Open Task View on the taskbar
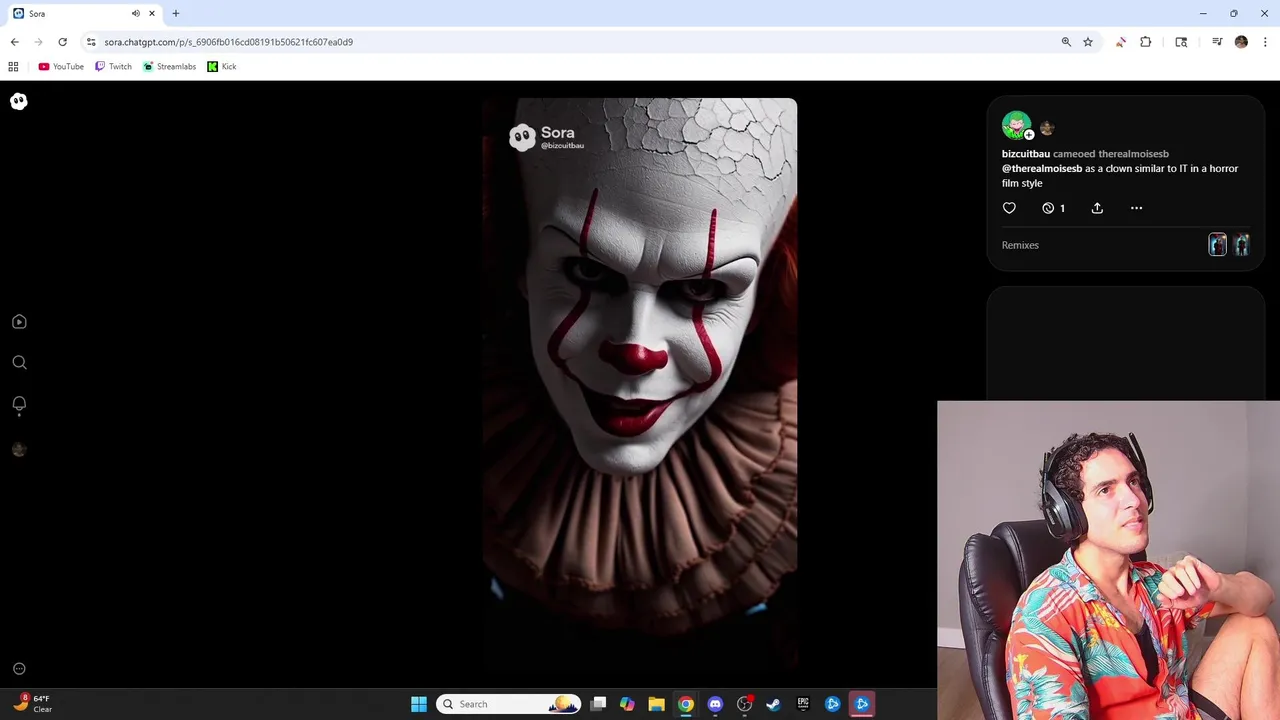Image resolution: width=1280 pixels, height=720 pixels. [x=598, y=704]
